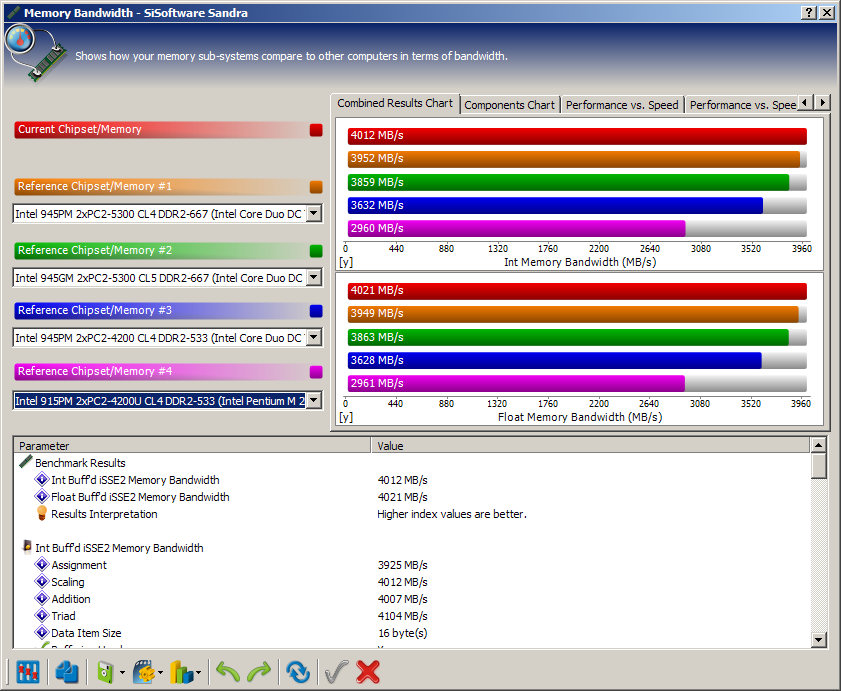Select the Benchmark Results row
This screenshot has width=841, height=691.
[x=412, y=462]
